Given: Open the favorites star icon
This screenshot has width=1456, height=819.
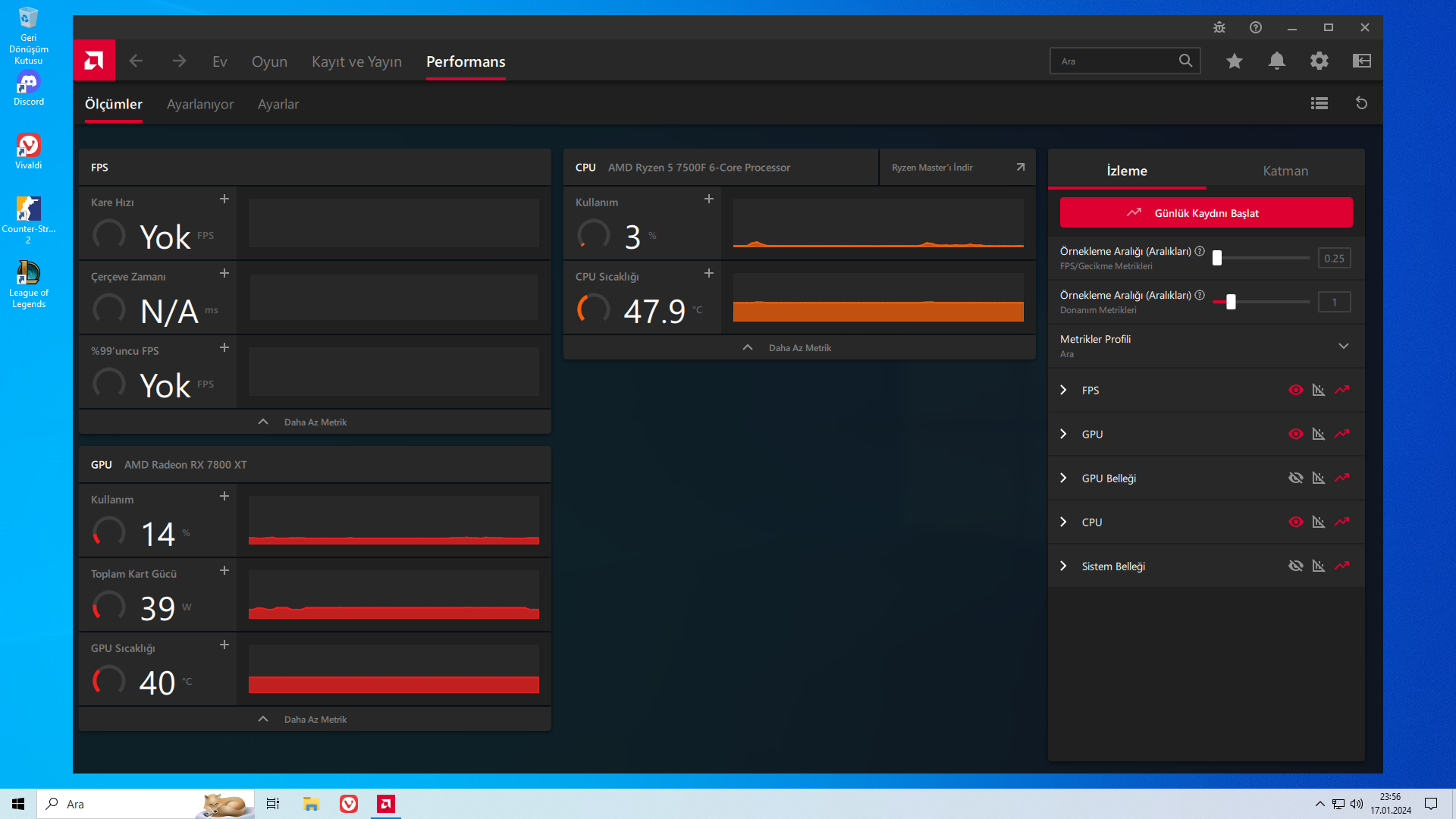Looking at the screenshot, I should 1235,61.
